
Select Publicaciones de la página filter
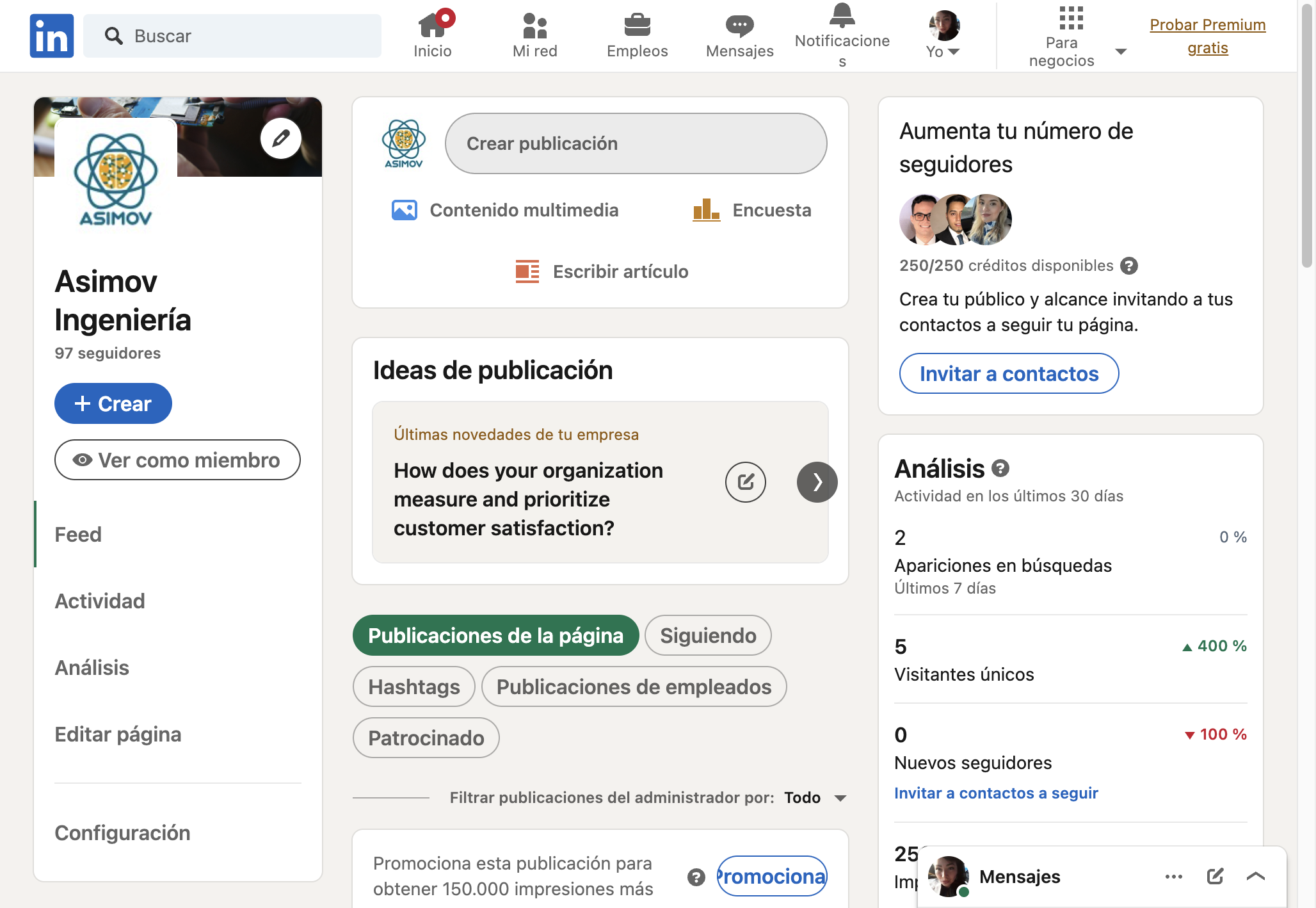495,635
